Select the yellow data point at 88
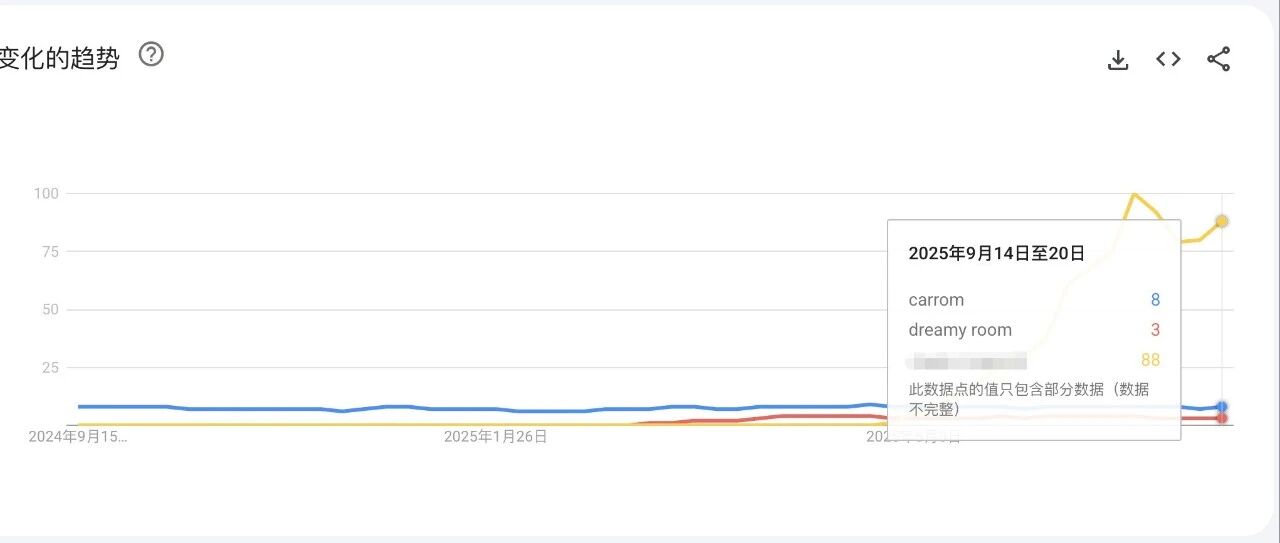 click(1222, 221)
